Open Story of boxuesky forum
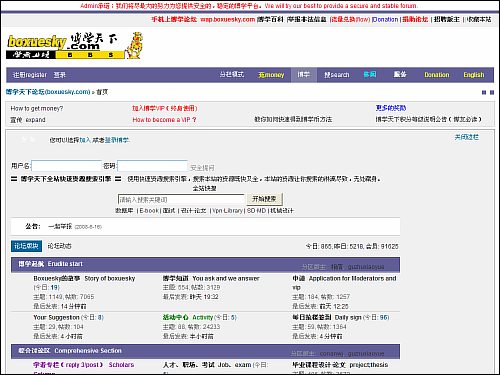 tap(84, 278)
